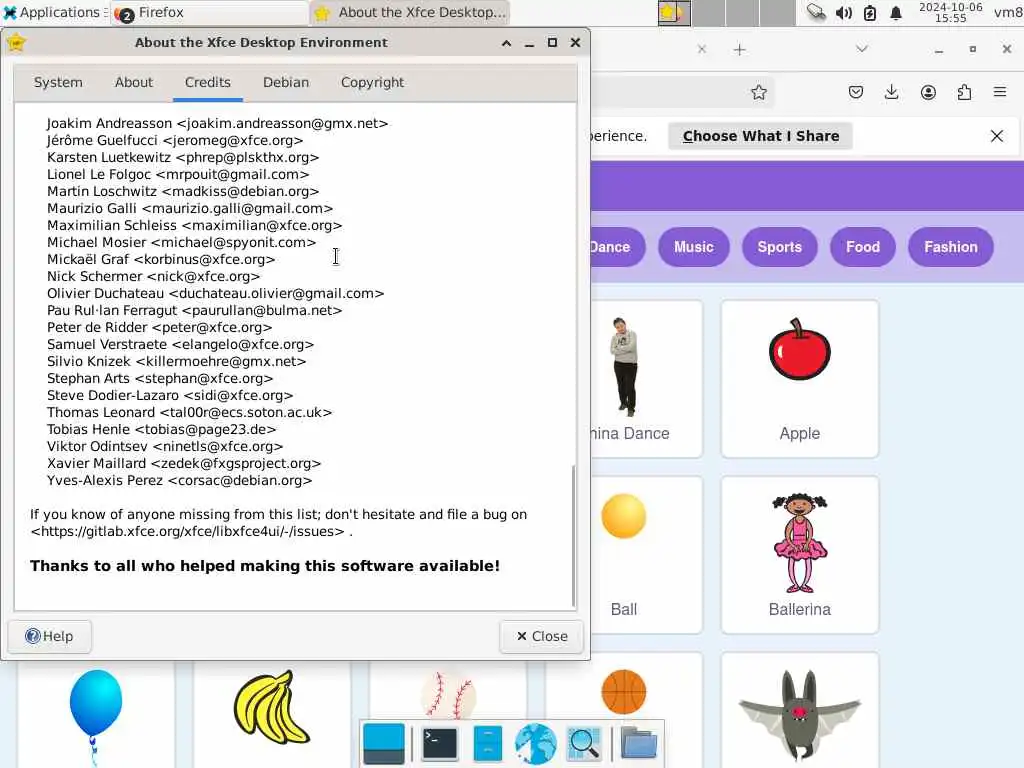Click the Firefox account icon
Image resolution: width=1024 pixels, height=768 pixels.
coord(928,92)
